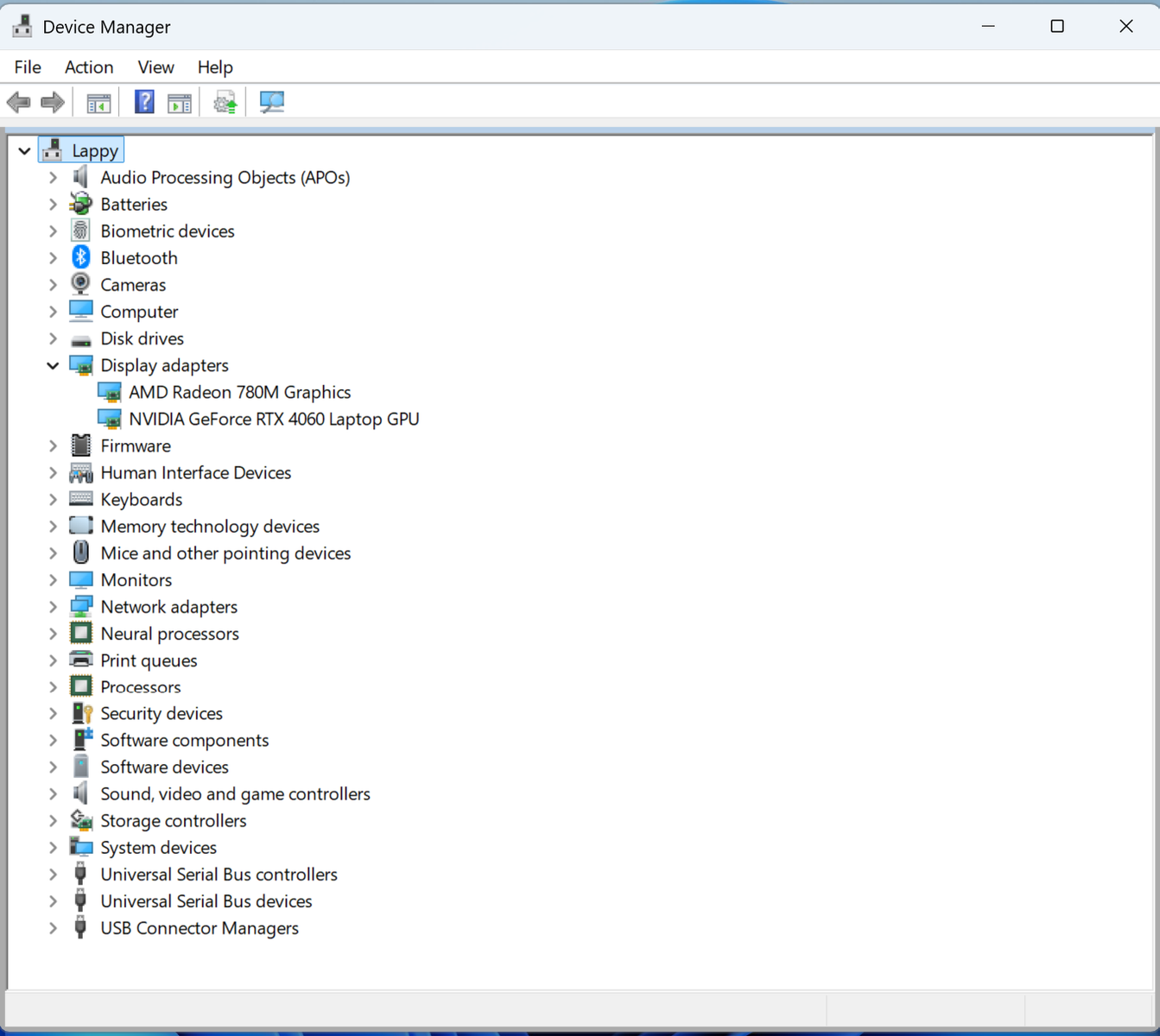Collapse the Lappy root node
The image size is (1160, 1036).
[24, 151]
